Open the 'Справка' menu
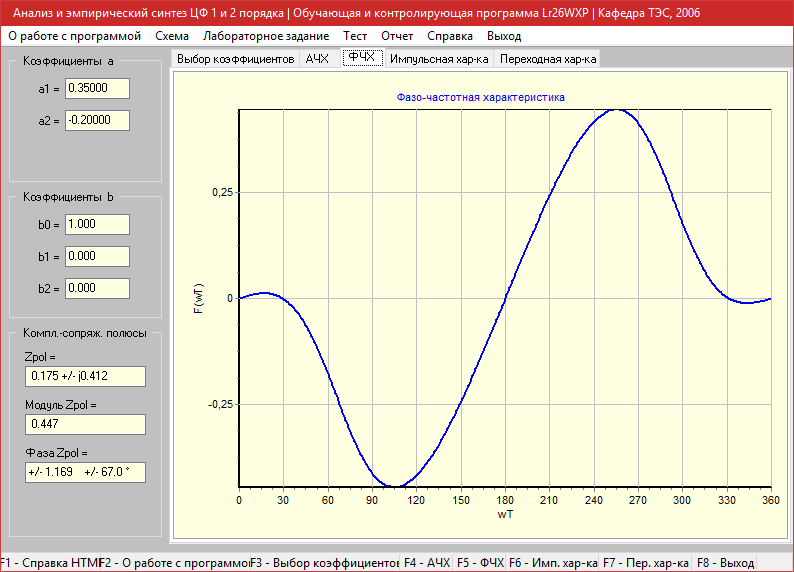 point(450,36)
